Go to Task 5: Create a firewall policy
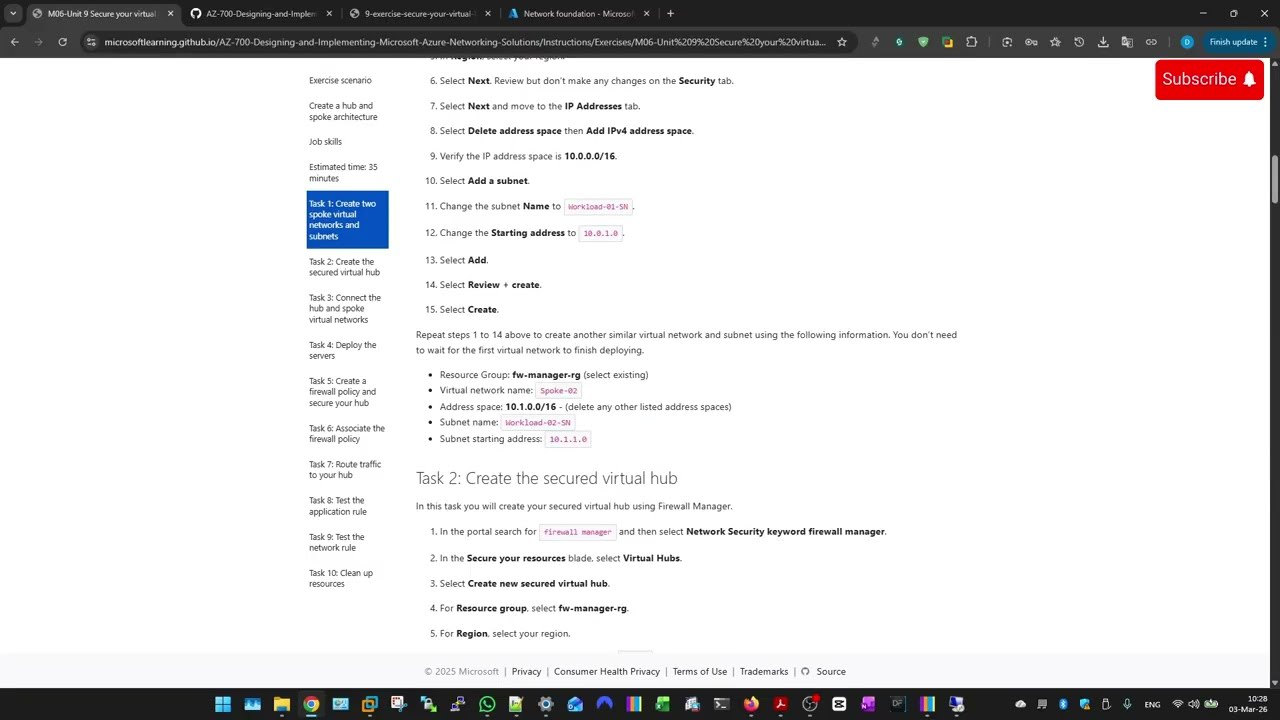 tap(342, 392)
